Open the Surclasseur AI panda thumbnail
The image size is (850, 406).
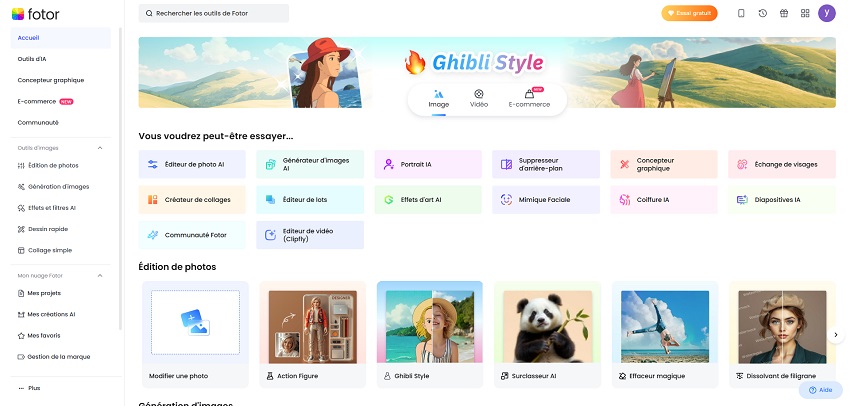(x=548, y=327)
